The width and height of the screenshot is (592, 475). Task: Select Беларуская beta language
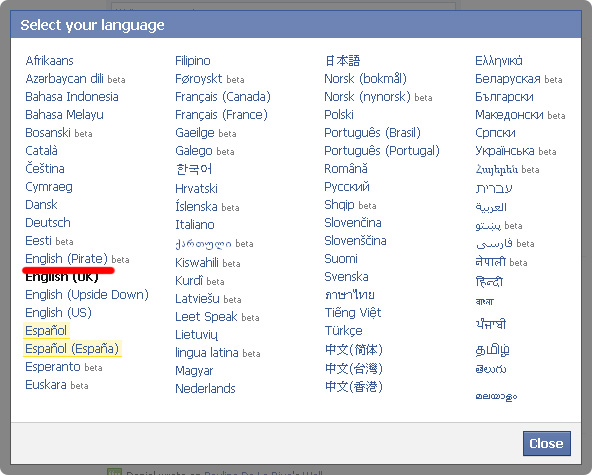pyautogui.click(x=508, y=79)
